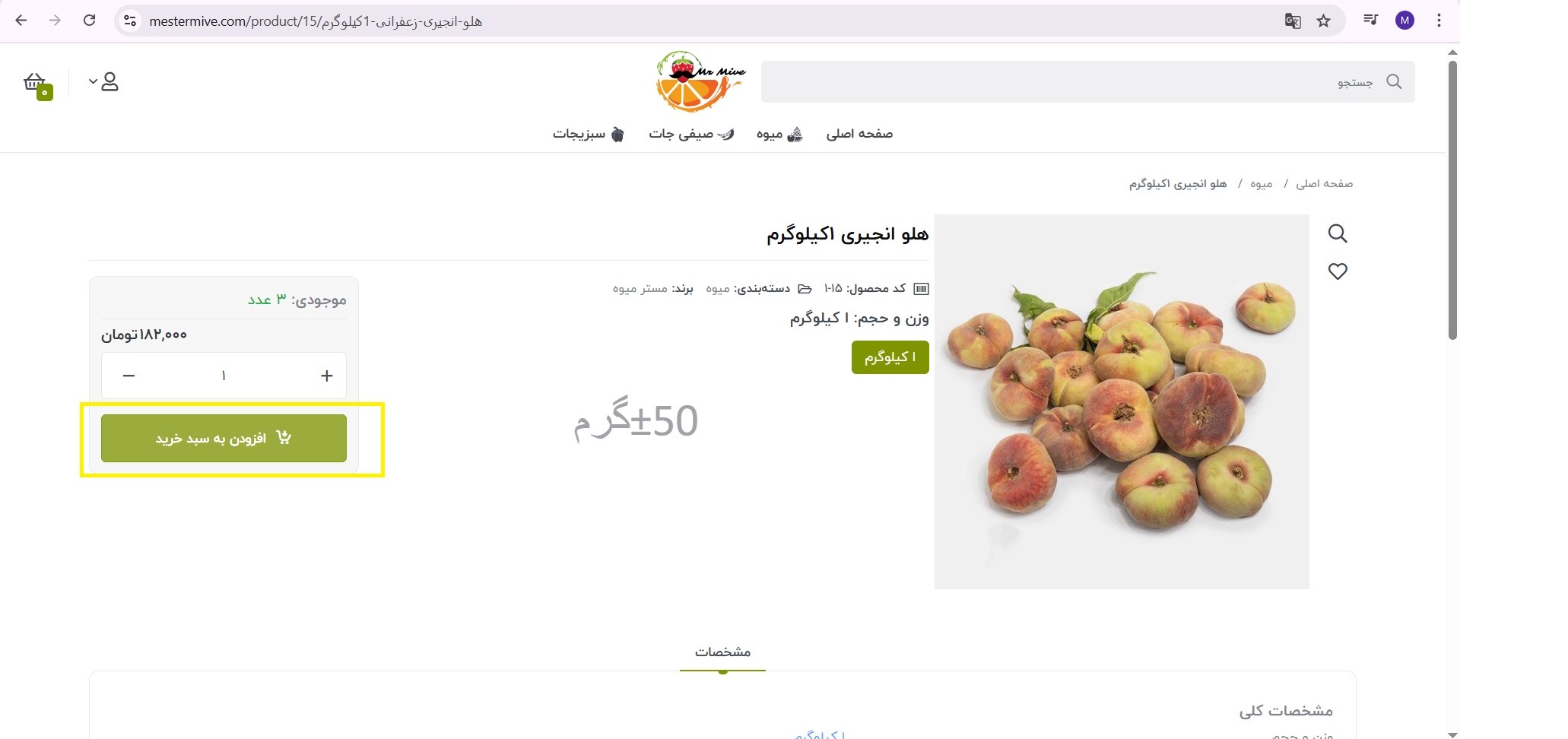Select the مشخصات tab
The height and width of the screenshot is (739, 1568).
(722, 652)
